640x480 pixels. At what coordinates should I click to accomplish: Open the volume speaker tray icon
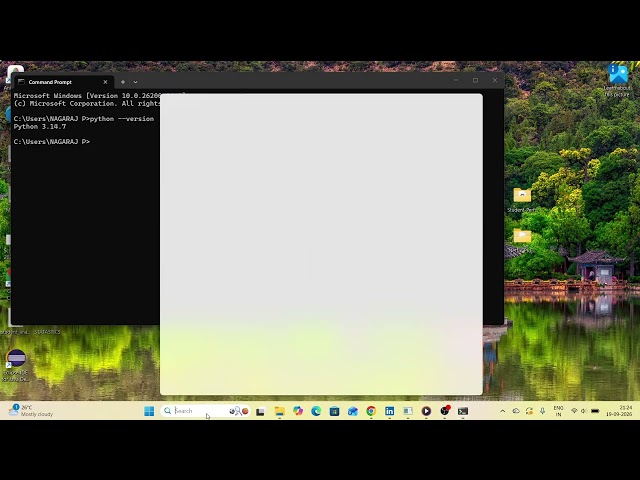coord(584,411)
